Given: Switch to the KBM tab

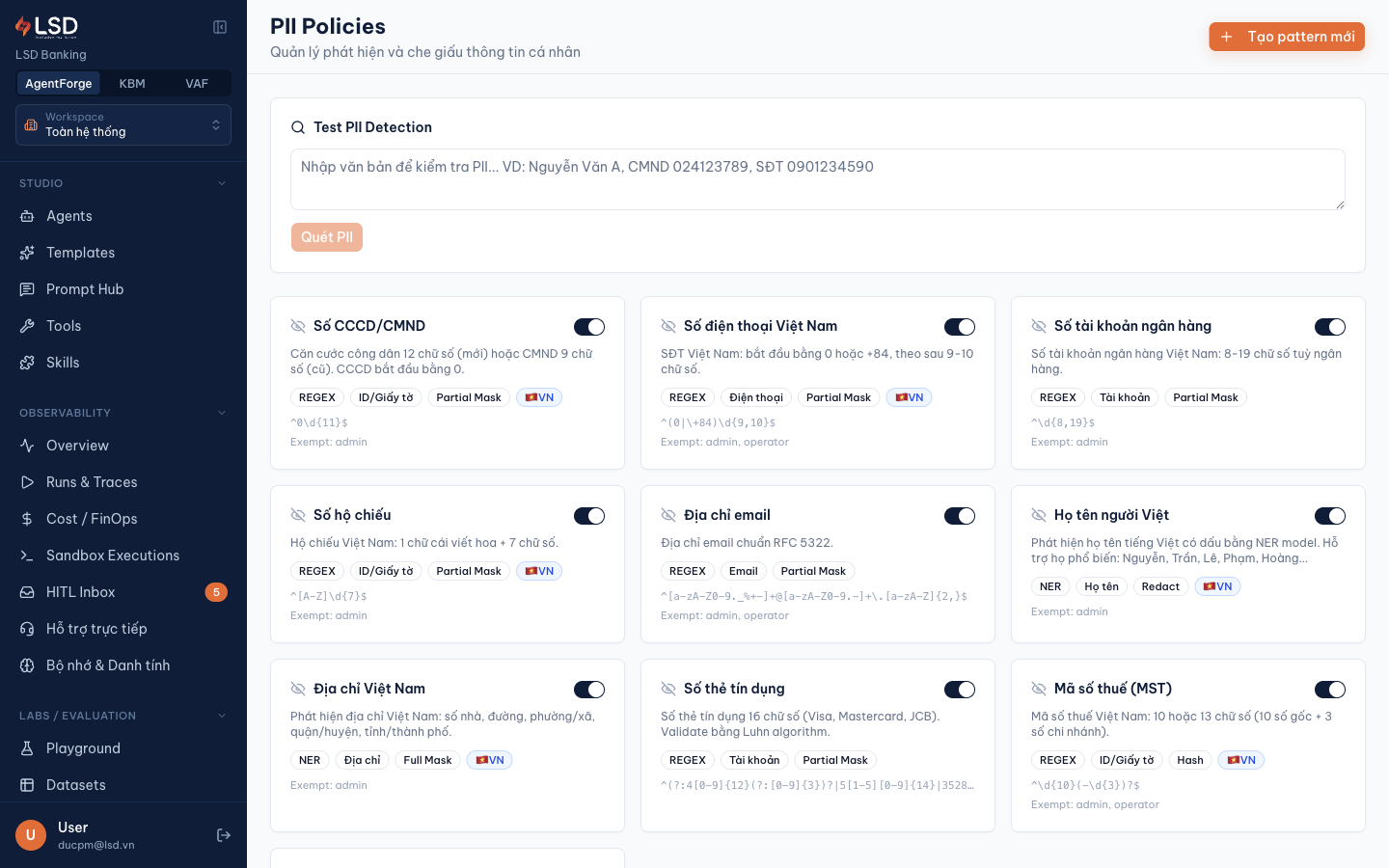Looking at the screenshot, I should click(132, 84).
